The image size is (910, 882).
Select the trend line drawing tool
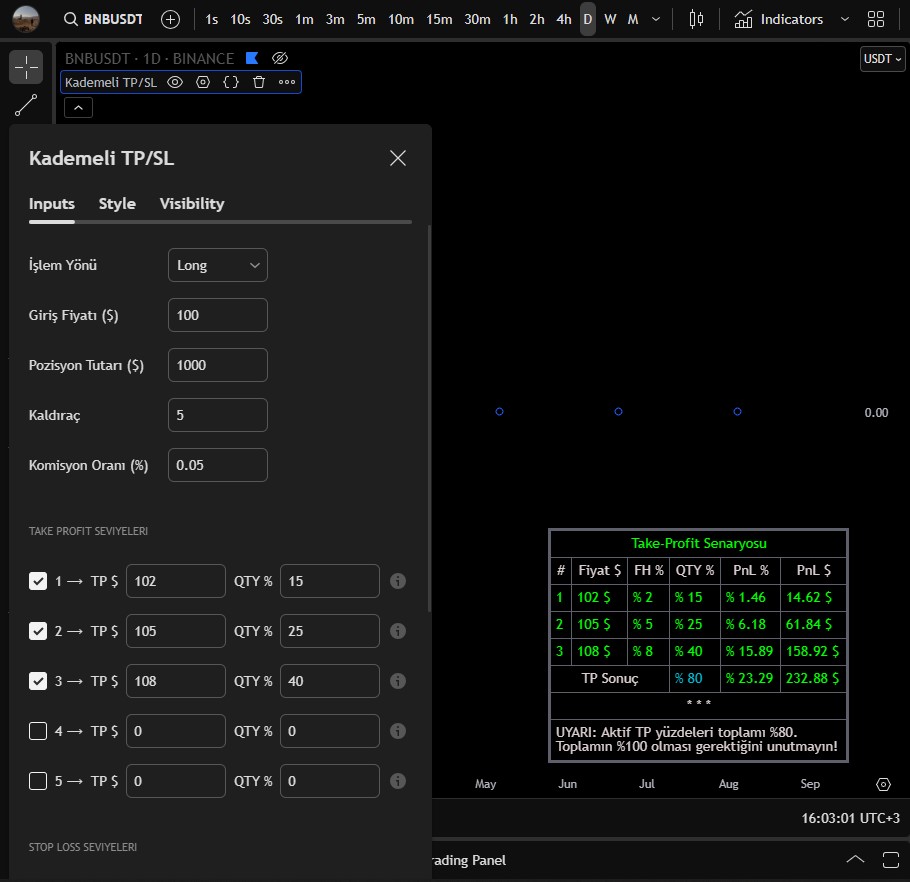tap(26, 105)
